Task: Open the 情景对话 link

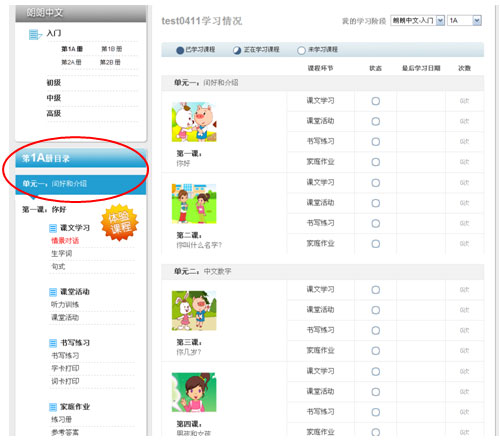Action: point(65,241)
